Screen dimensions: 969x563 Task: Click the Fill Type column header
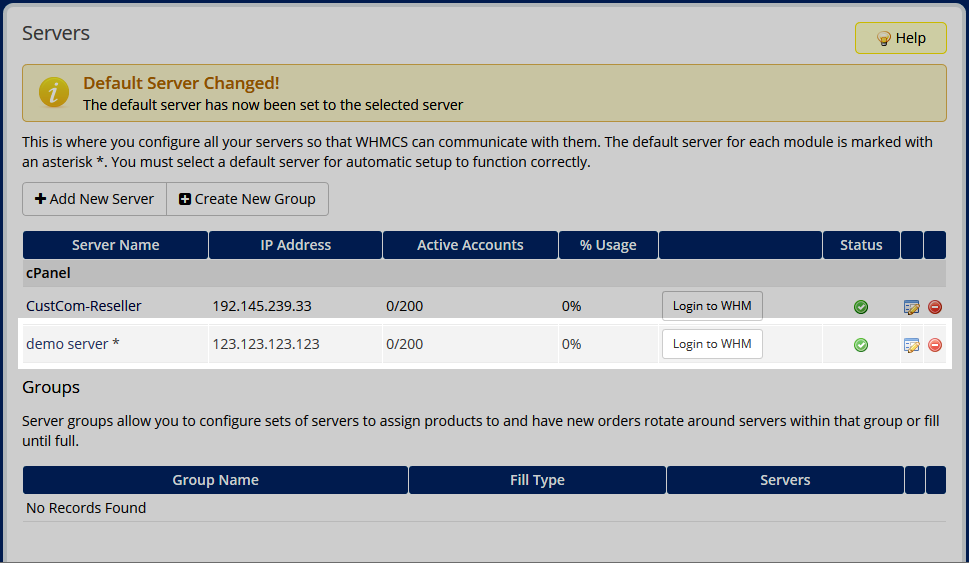point(537,480)
